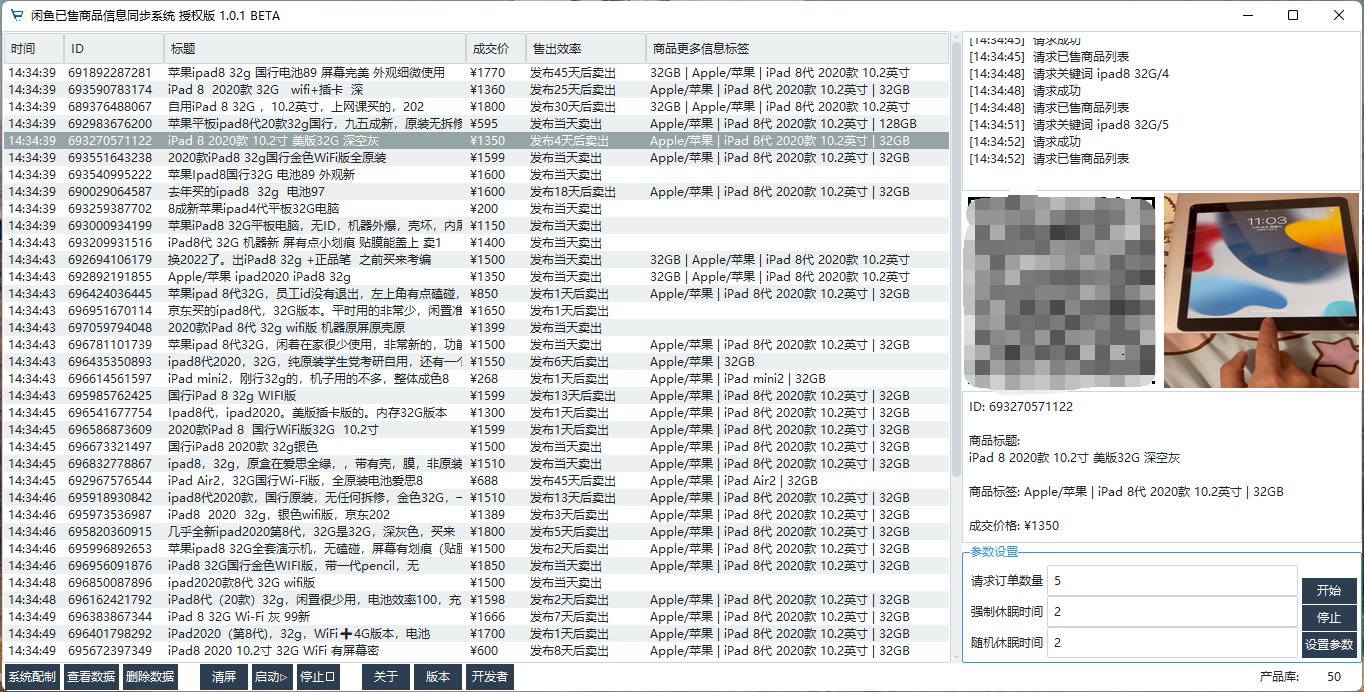Select the row with ID 691892287281
Image resolution: width=1364 pixels, height=692 pixels.
pos(476,72)
